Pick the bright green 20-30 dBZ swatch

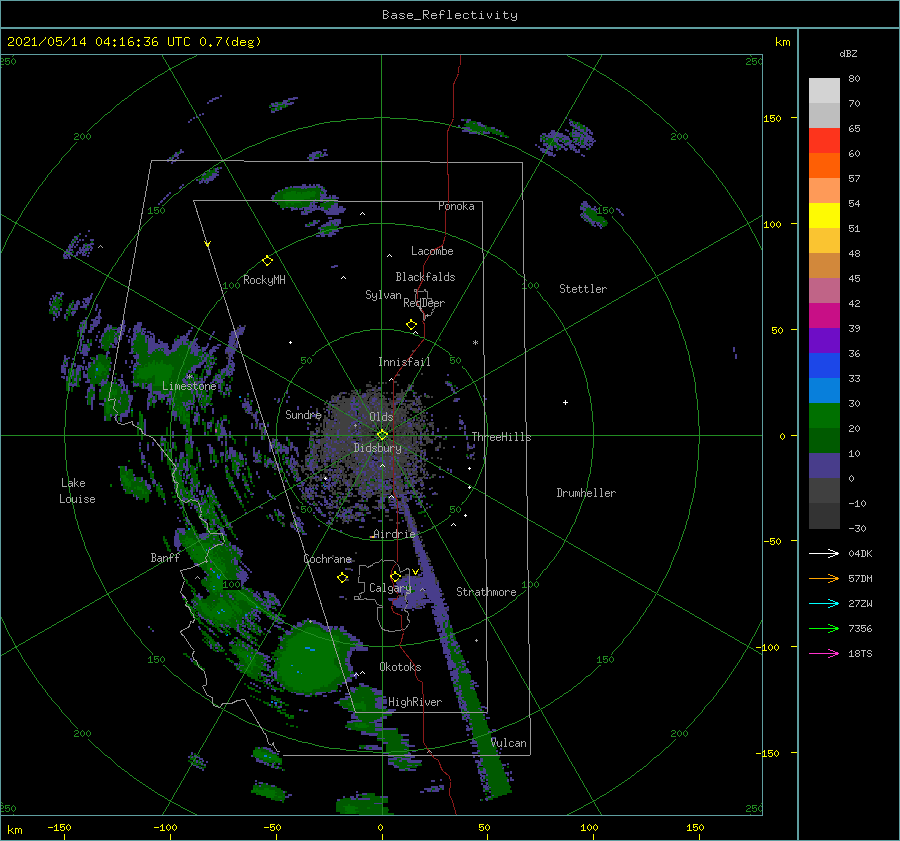[824, 416]
